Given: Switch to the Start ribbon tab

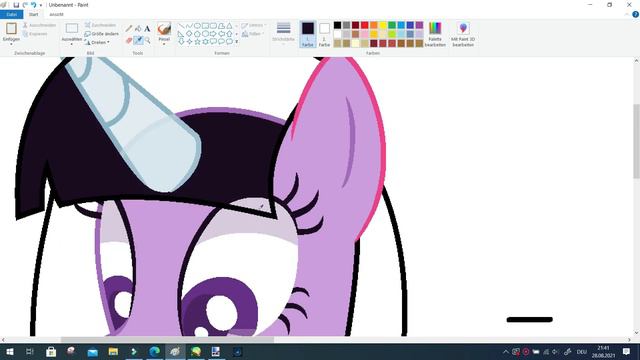Looking at the screenshot, I should point(33,14).
